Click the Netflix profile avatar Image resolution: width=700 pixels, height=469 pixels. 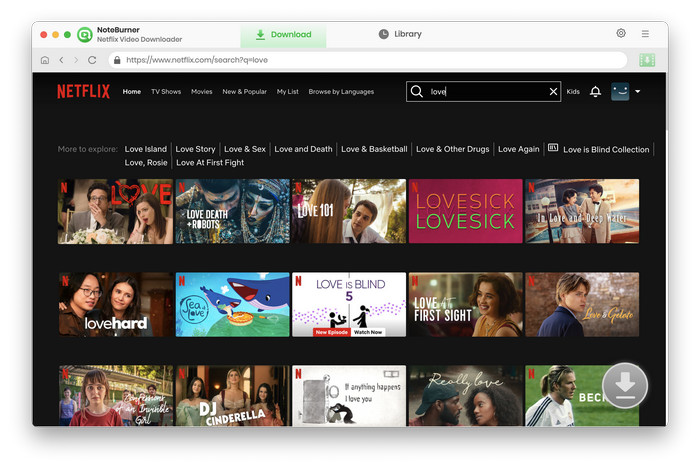point(620,91)
